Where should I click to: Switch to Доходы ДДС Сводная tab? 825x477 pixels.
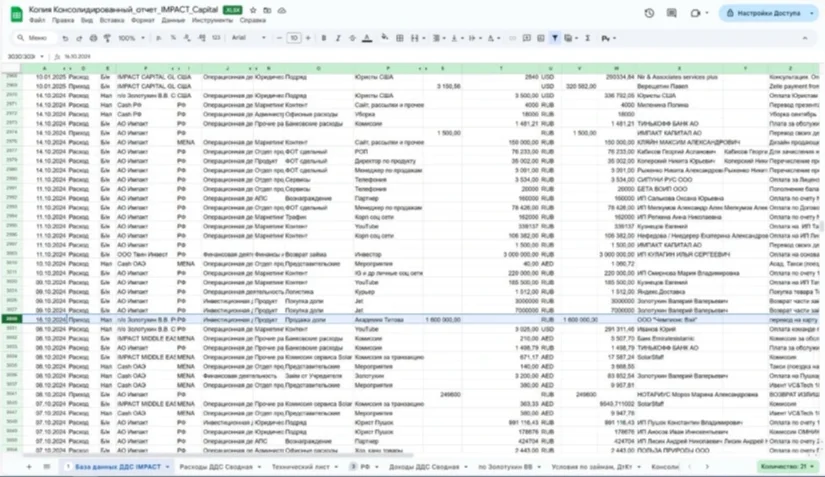[428, 466]
